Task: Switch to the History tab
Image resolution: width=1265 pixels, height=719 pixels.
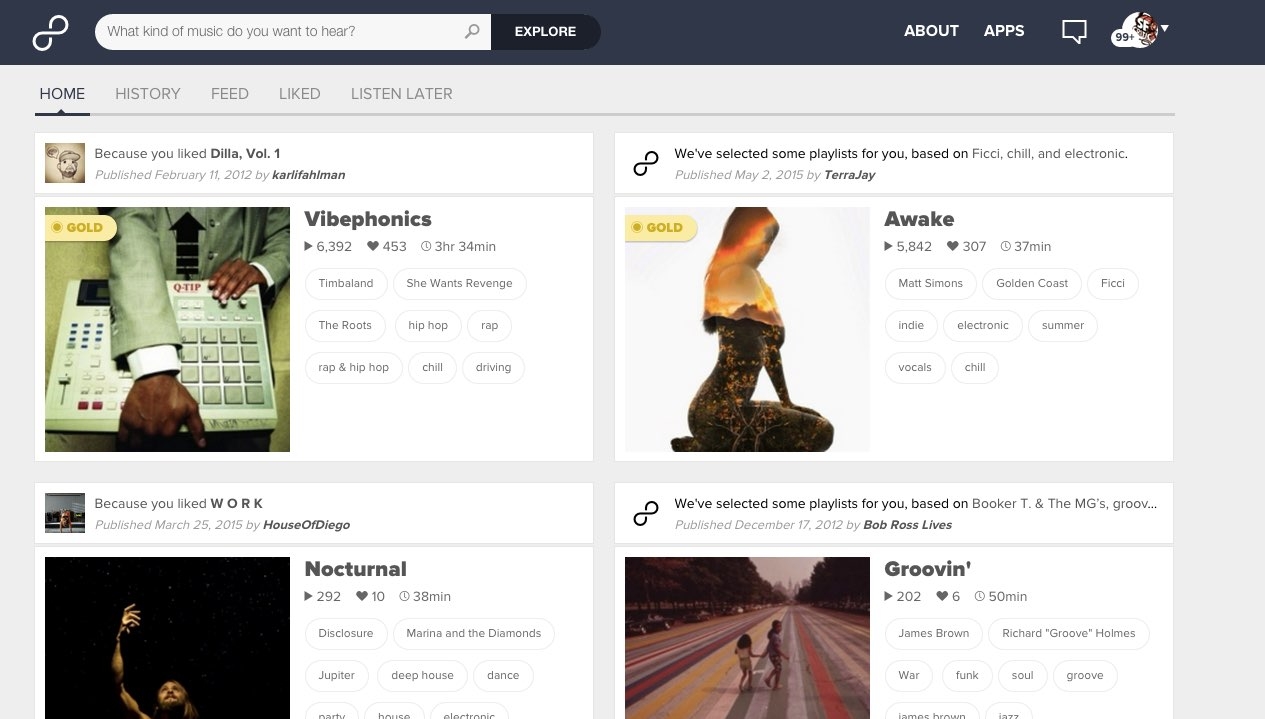Action: [148, 94]
